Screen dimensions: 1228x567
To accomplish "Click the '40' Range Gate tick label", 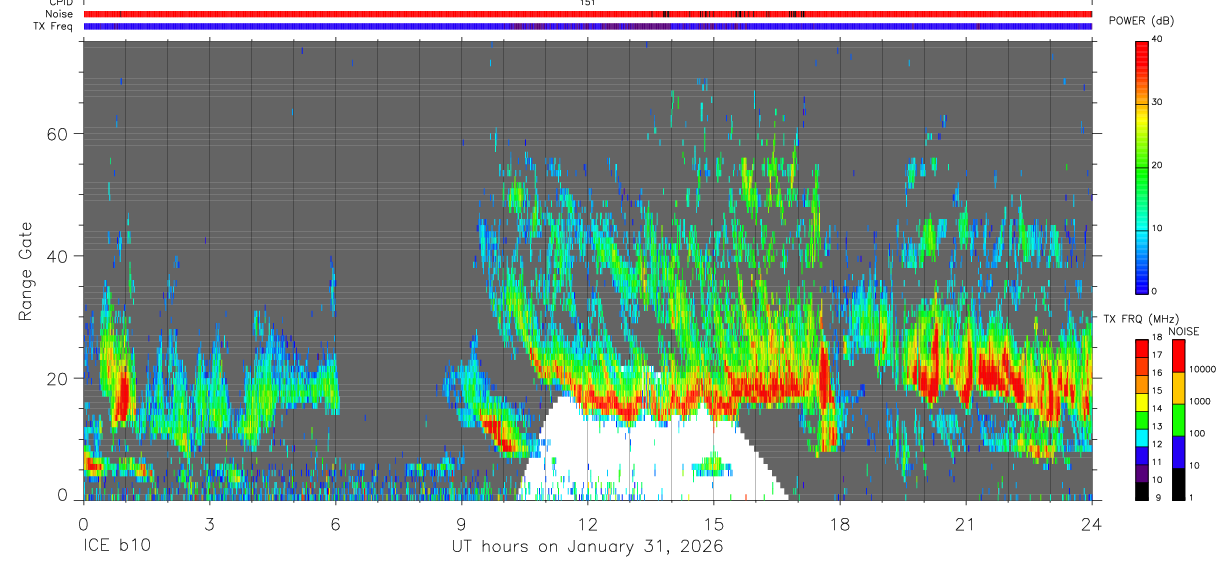I will point(59,256).
